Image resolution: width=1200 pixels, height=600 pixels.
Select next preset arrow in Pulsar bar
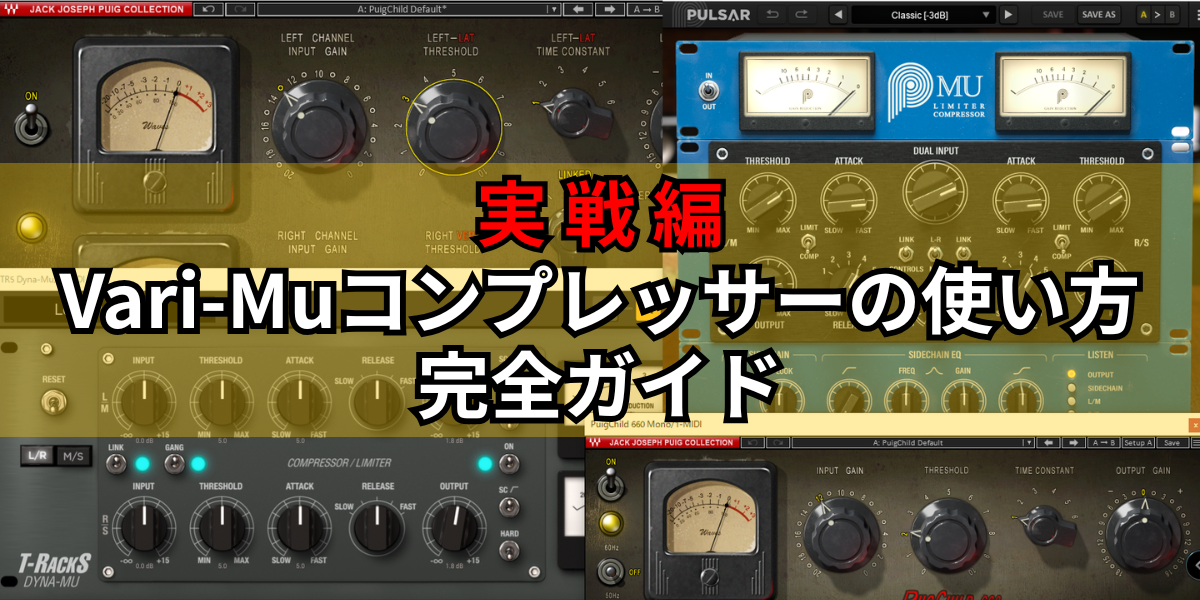1008,13
